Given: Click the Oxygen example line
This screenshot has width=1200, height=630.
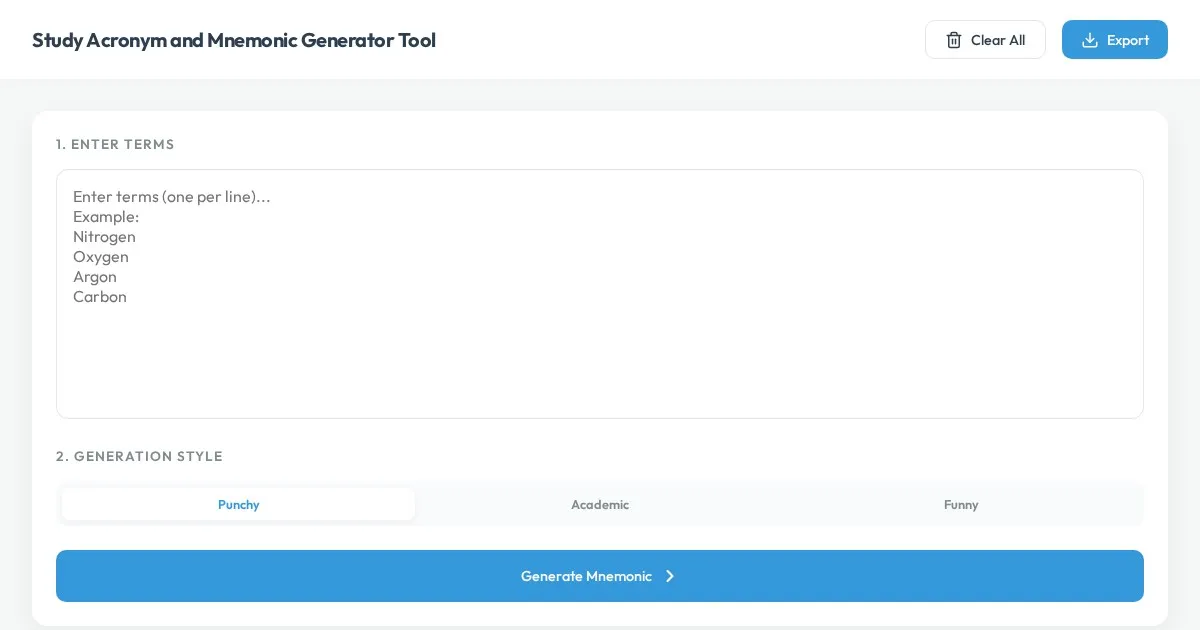Looking at the screenshot, I should pos(101,257).
